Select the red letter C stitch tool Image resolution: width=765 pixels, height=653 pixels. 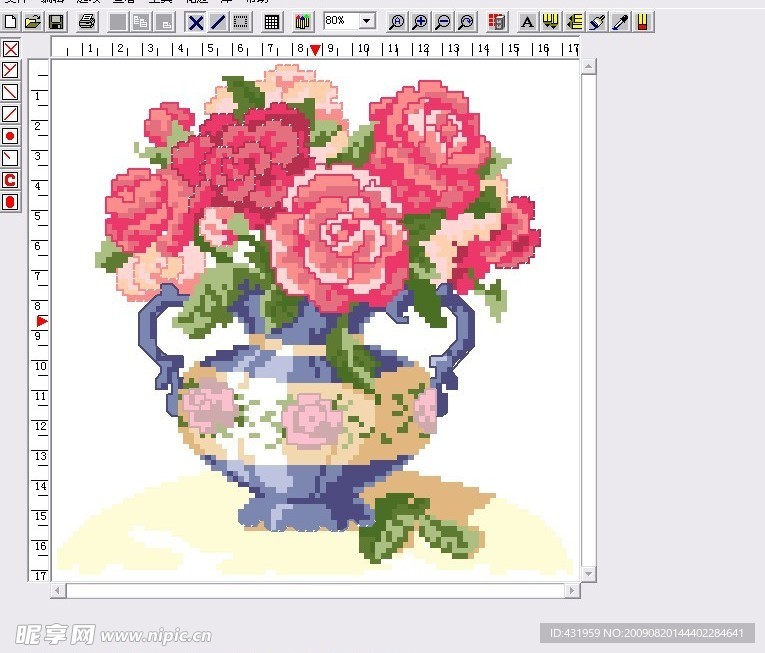point(10,180)
